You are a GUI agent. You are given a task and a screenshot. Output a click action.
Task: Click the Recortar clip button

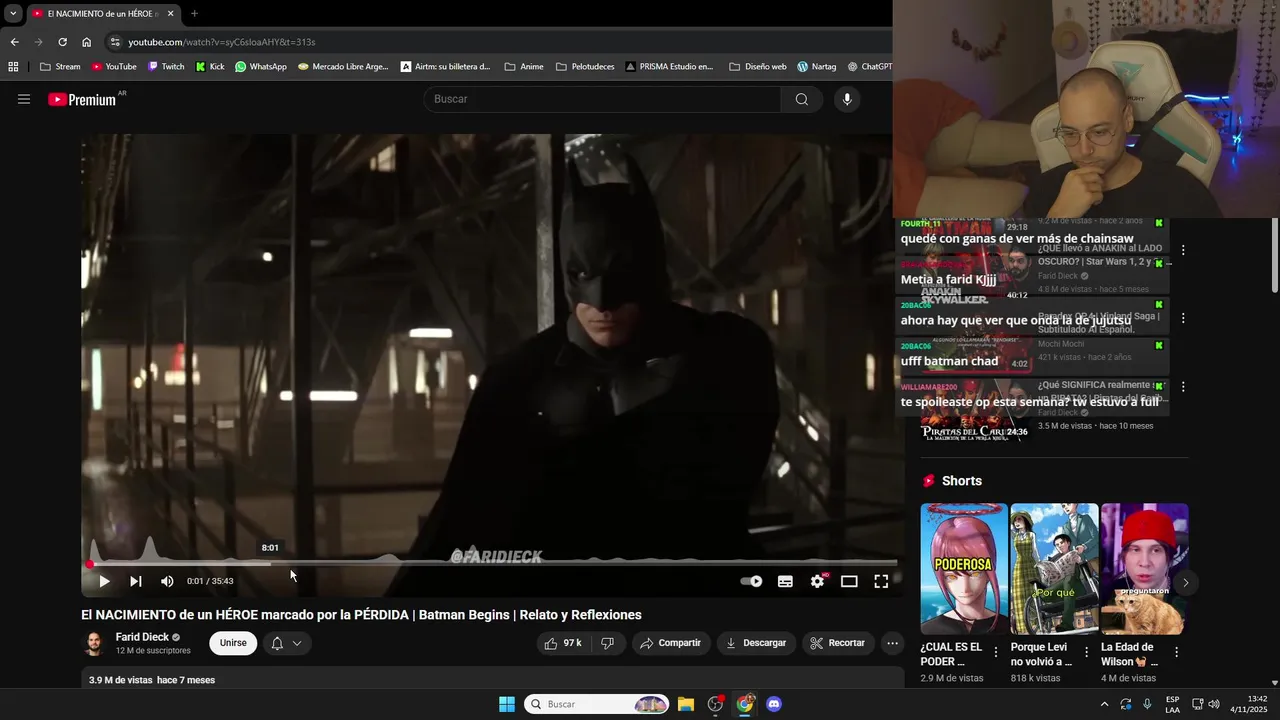click(837, 643)
